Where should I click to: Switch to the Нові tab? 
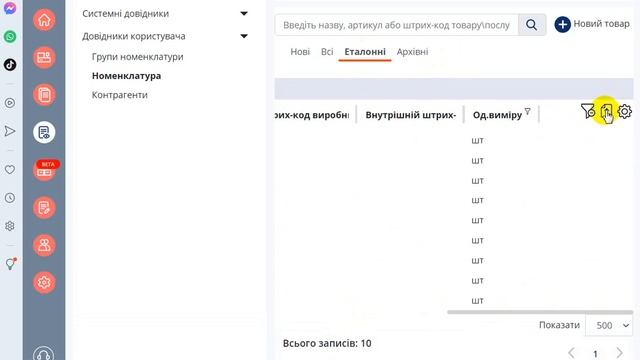pyautogui.click(x=300, y=52)
